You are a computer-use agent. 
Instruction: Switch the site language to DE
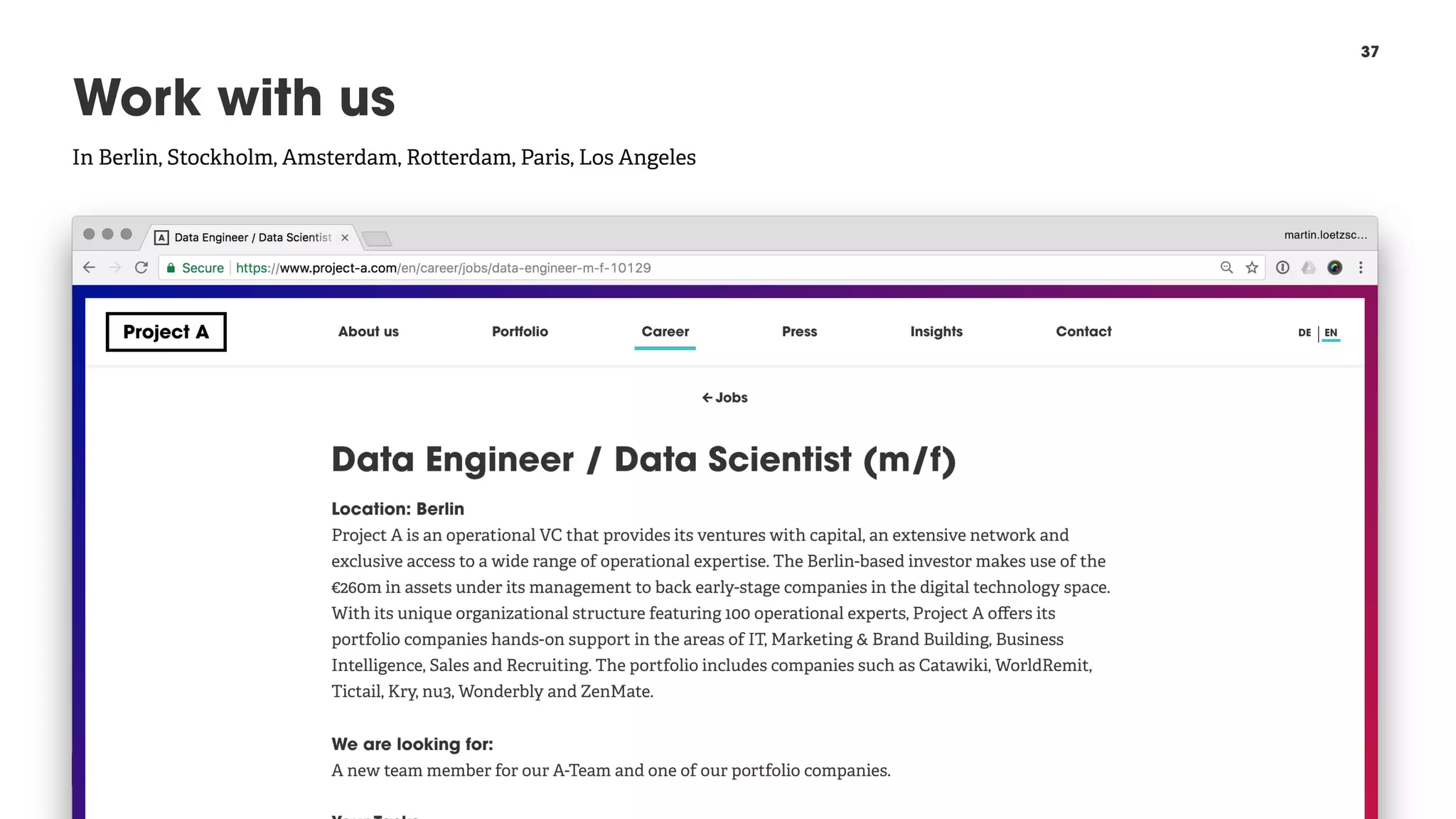[x=1305, y=333]
